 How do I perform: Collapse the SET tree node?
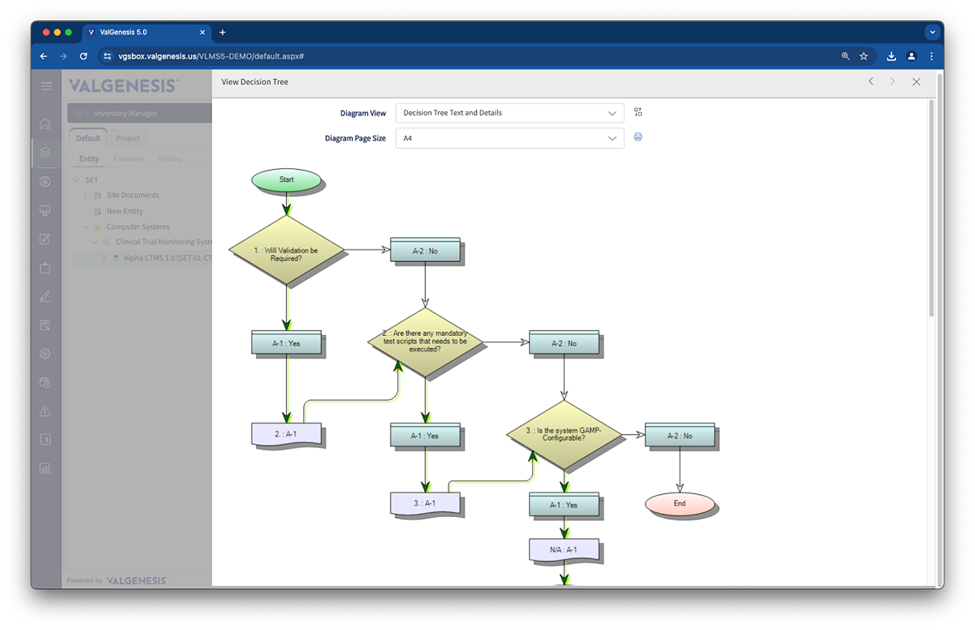tap(75, 180)
